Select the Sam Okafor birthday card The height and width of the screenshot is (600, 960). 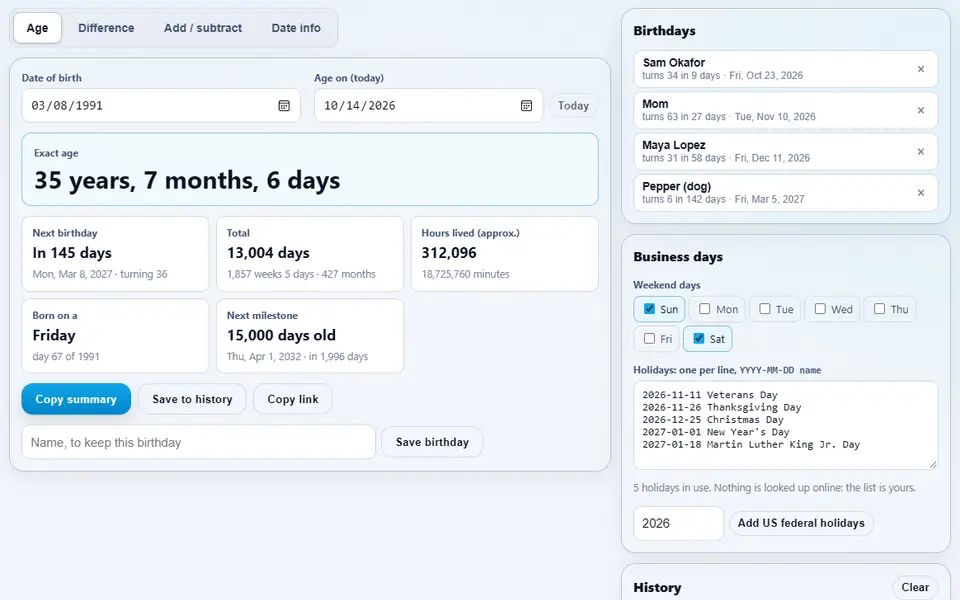click(786, 69)
